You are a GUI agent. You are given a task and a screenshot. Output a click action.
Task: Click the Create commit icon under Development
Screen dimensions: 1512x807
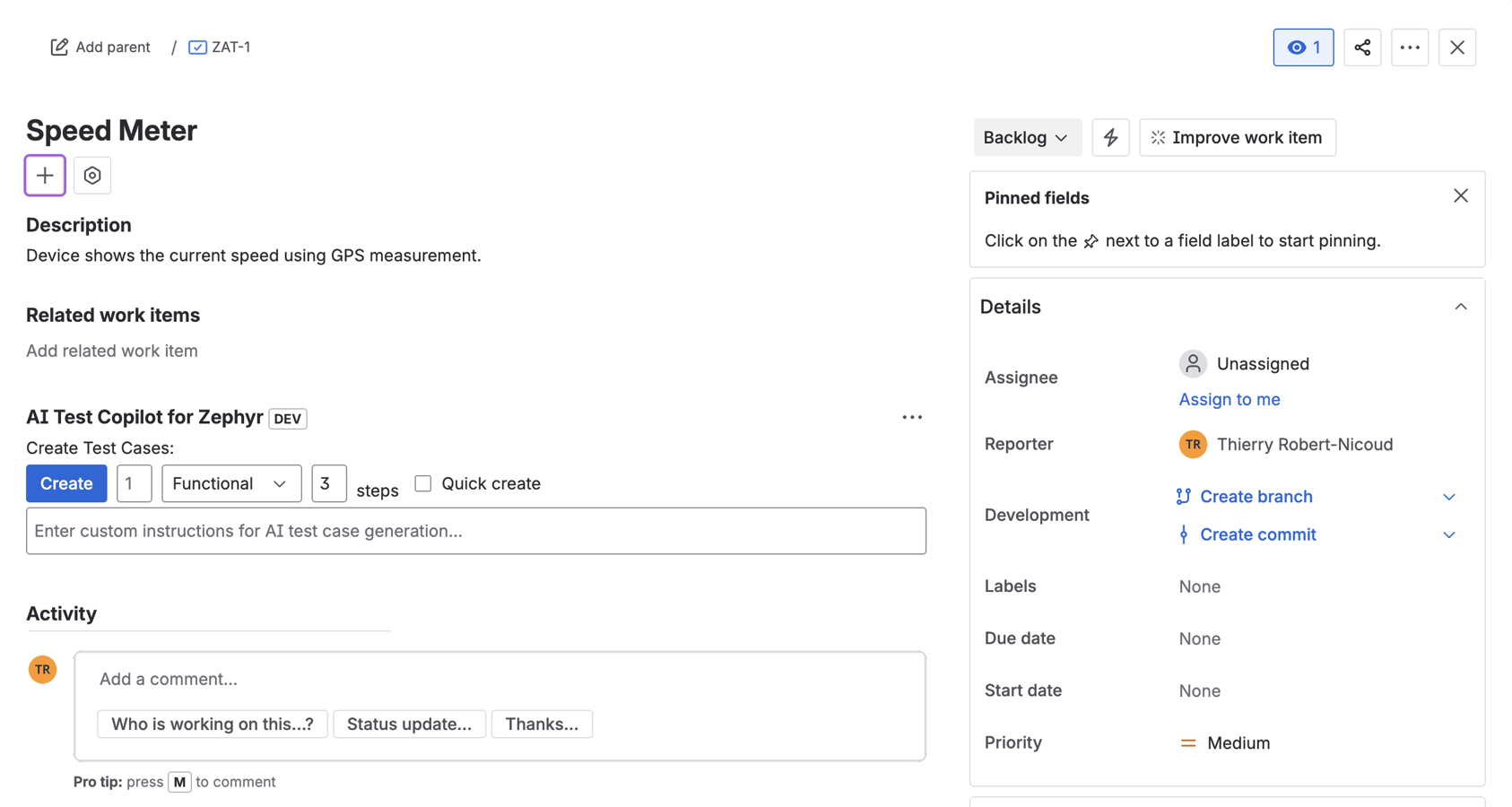pyautogui.click(x=1186, y=534)
